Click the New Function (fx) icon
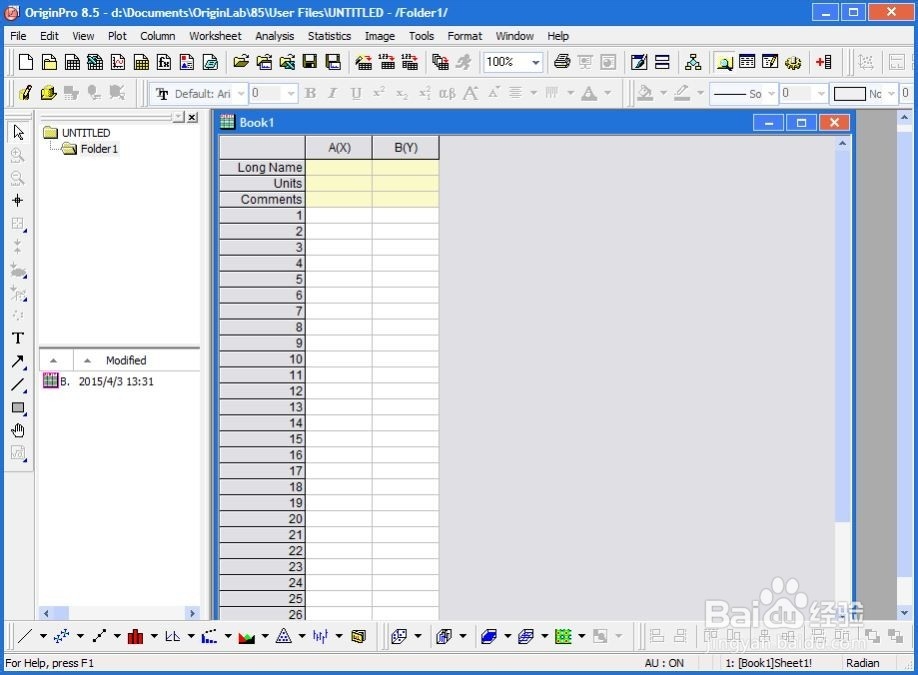The image size is (918, 675). 165,62
